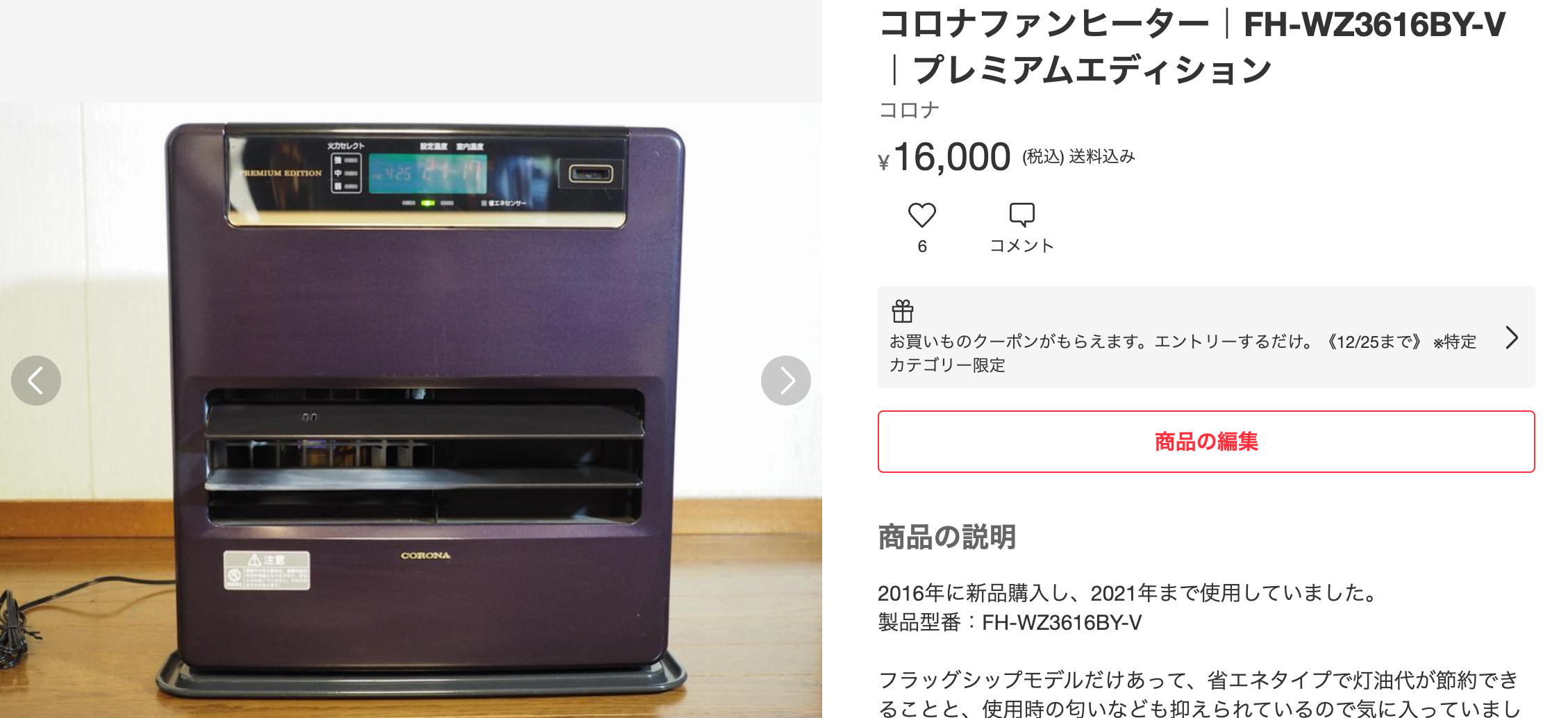Click the gift icon in the coupon banner
The width and height of the screenshot is (1568, 718).
903,311
